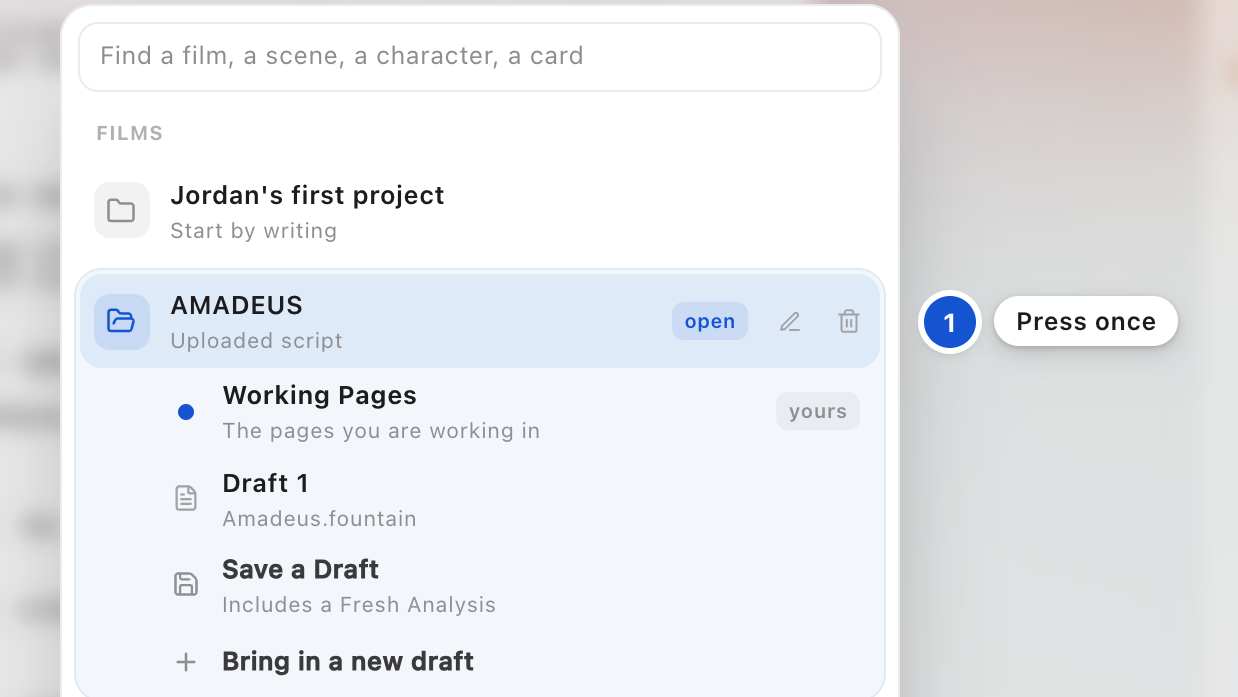The image size is (1238, 697).
Task: Click the floppy disk icon for Save a Draft
Action: click(186, 584)
